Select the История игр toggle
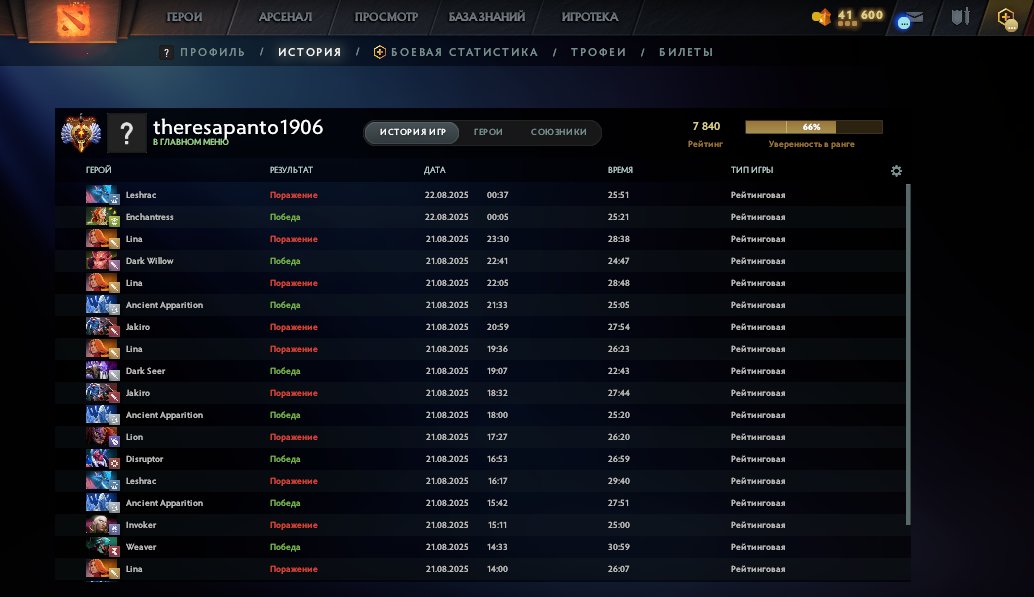Screen dimensions: 1034x597 click(x=411, y=133)
